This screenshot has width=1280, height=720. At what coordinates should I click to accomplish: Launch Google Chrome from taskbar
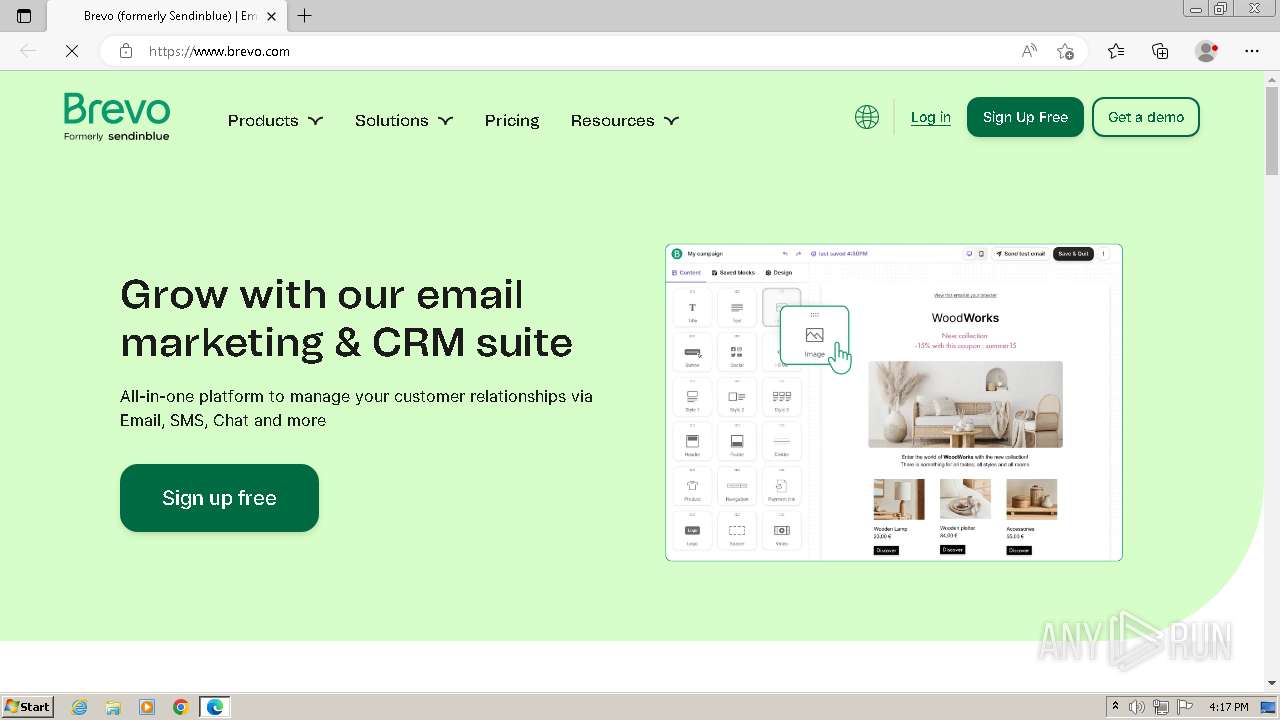coord(181,707)
